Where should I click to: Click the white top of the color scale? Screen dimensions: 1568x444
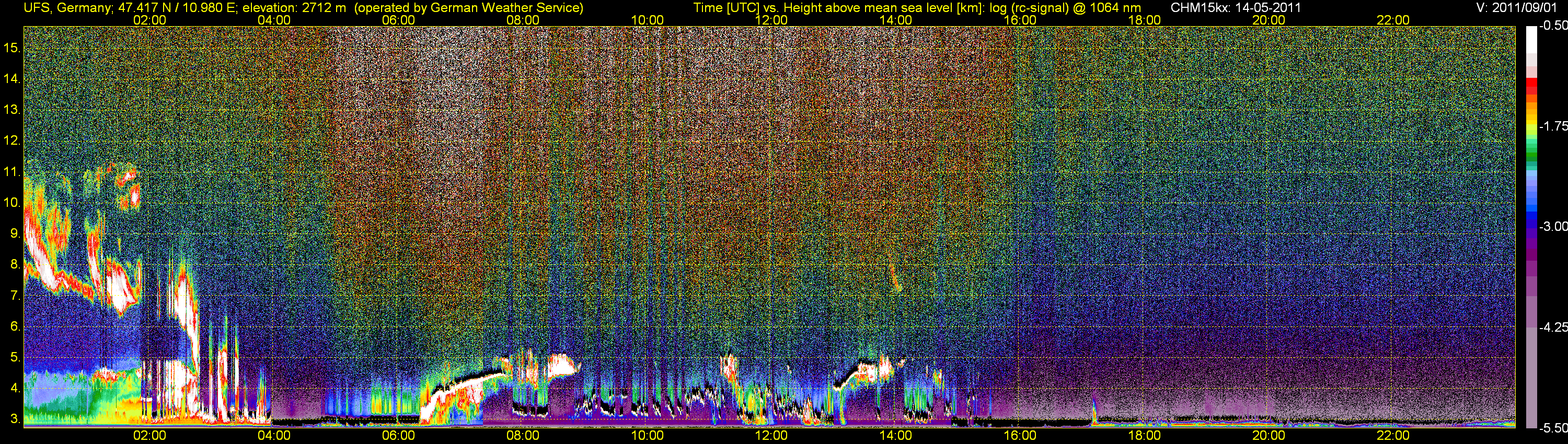click(1531, 40)
